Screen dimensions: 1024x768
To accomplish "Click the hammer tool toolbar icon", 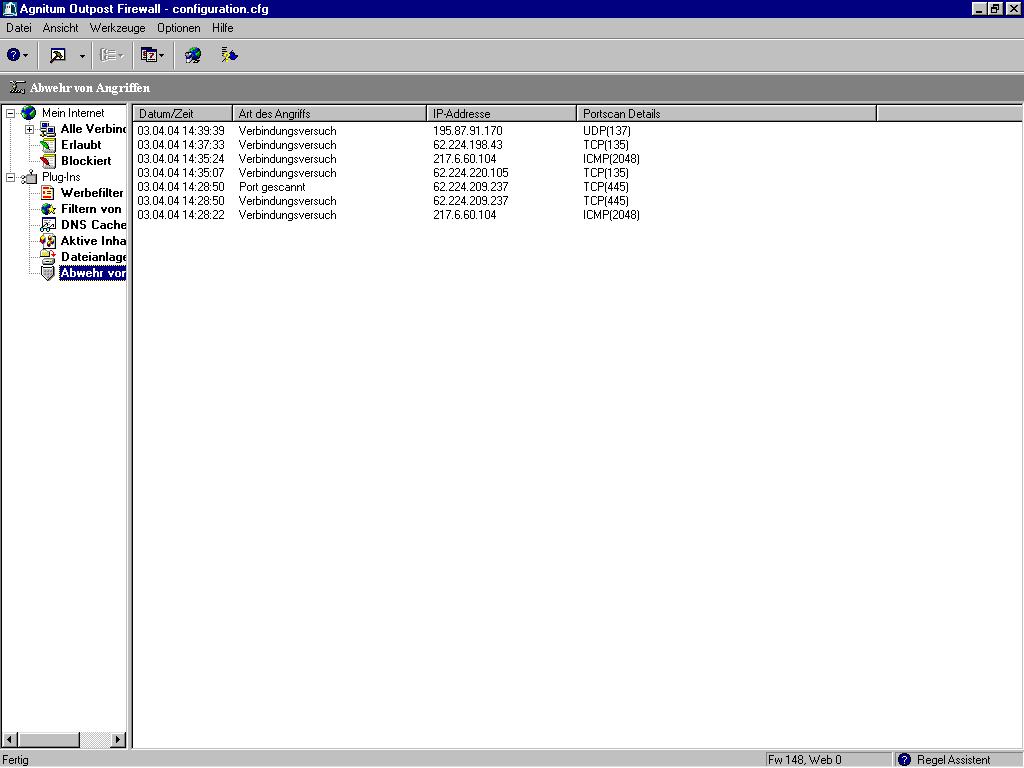I will [x=58, y=55].
